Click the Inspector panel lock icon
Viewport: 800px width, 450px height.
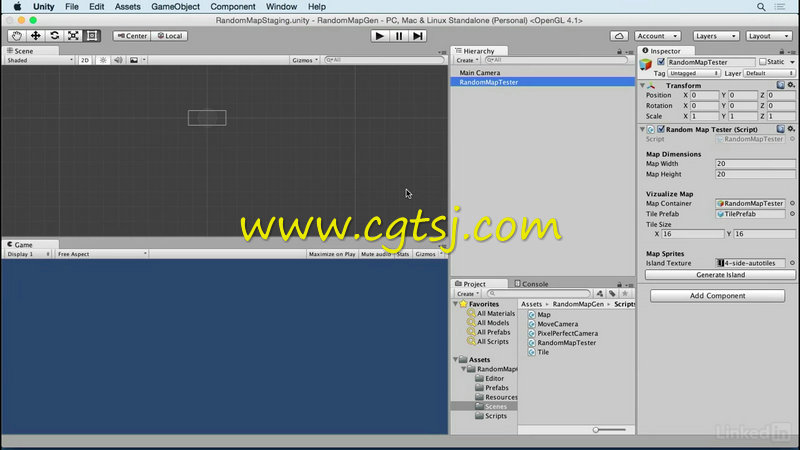(782, 52)
